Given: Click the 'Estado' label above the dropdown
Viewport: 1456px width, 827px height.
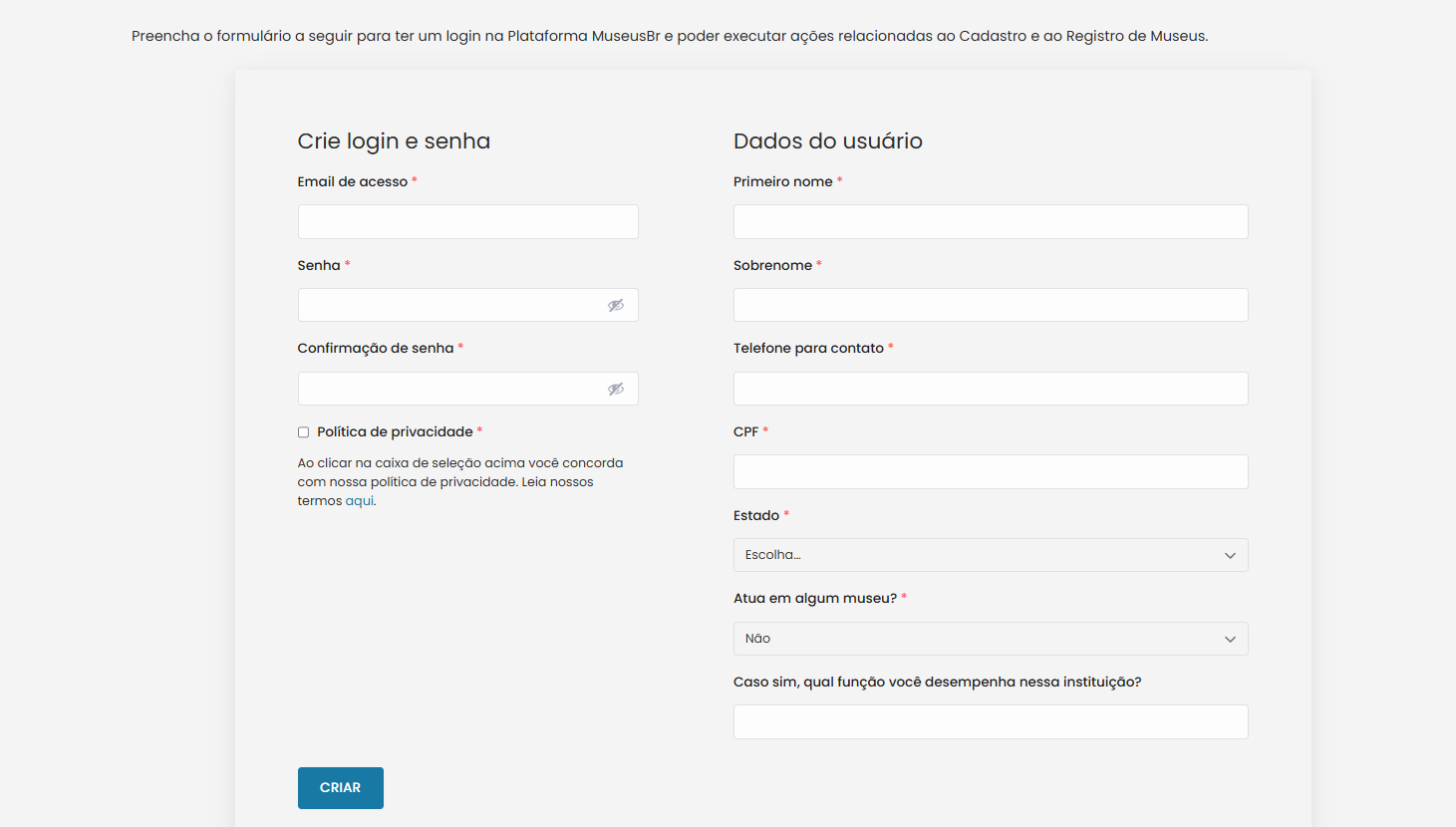Looking at the screenshot, I should click(755, 515).
